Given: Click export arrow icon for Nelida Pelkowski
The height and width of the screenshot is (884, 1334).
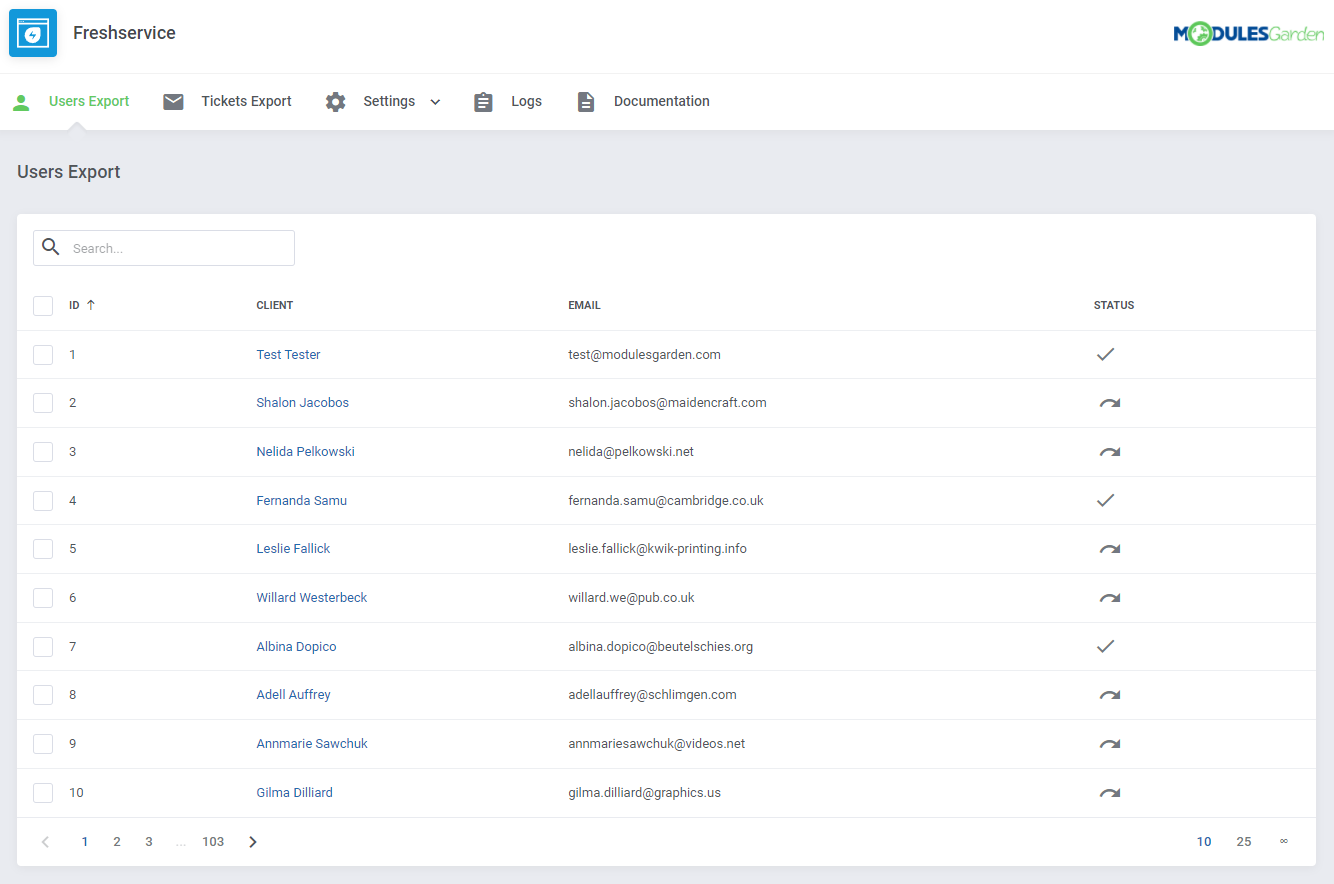Looking at the screenshot, I should [1110, 452].
